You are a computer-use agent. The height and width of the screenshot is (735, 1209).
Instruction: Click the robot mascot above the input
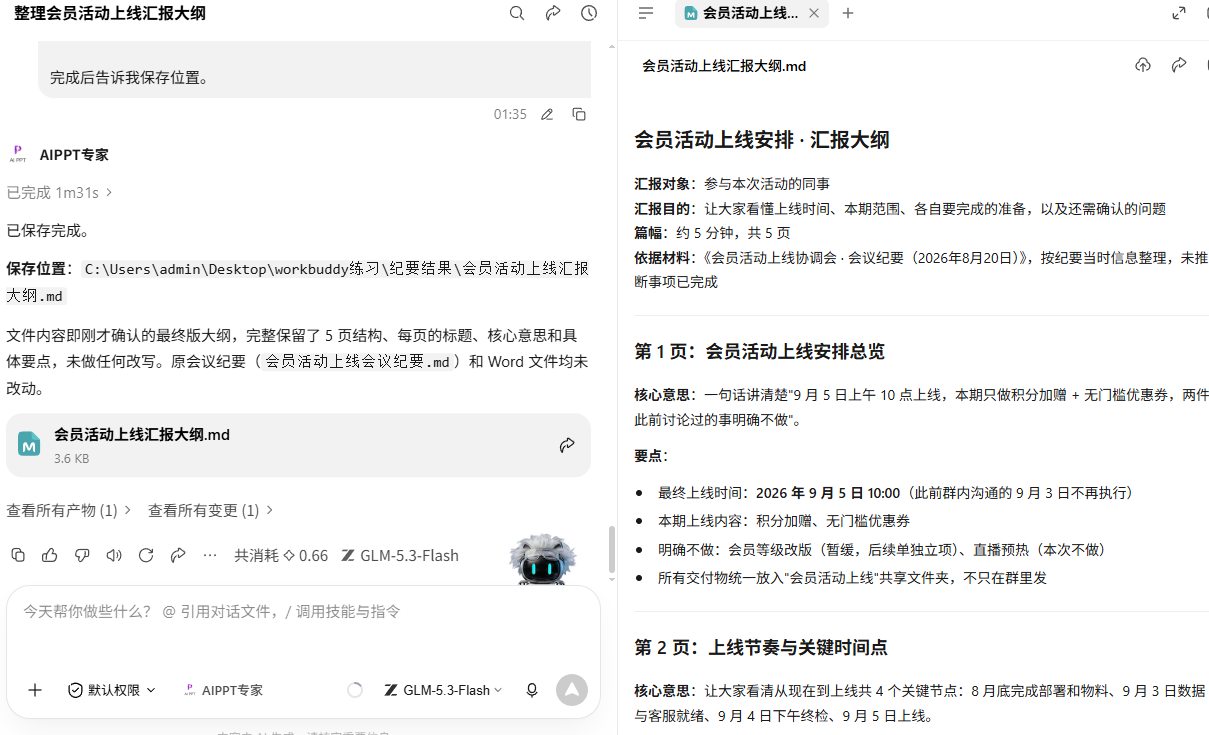[x=541, y=560]
